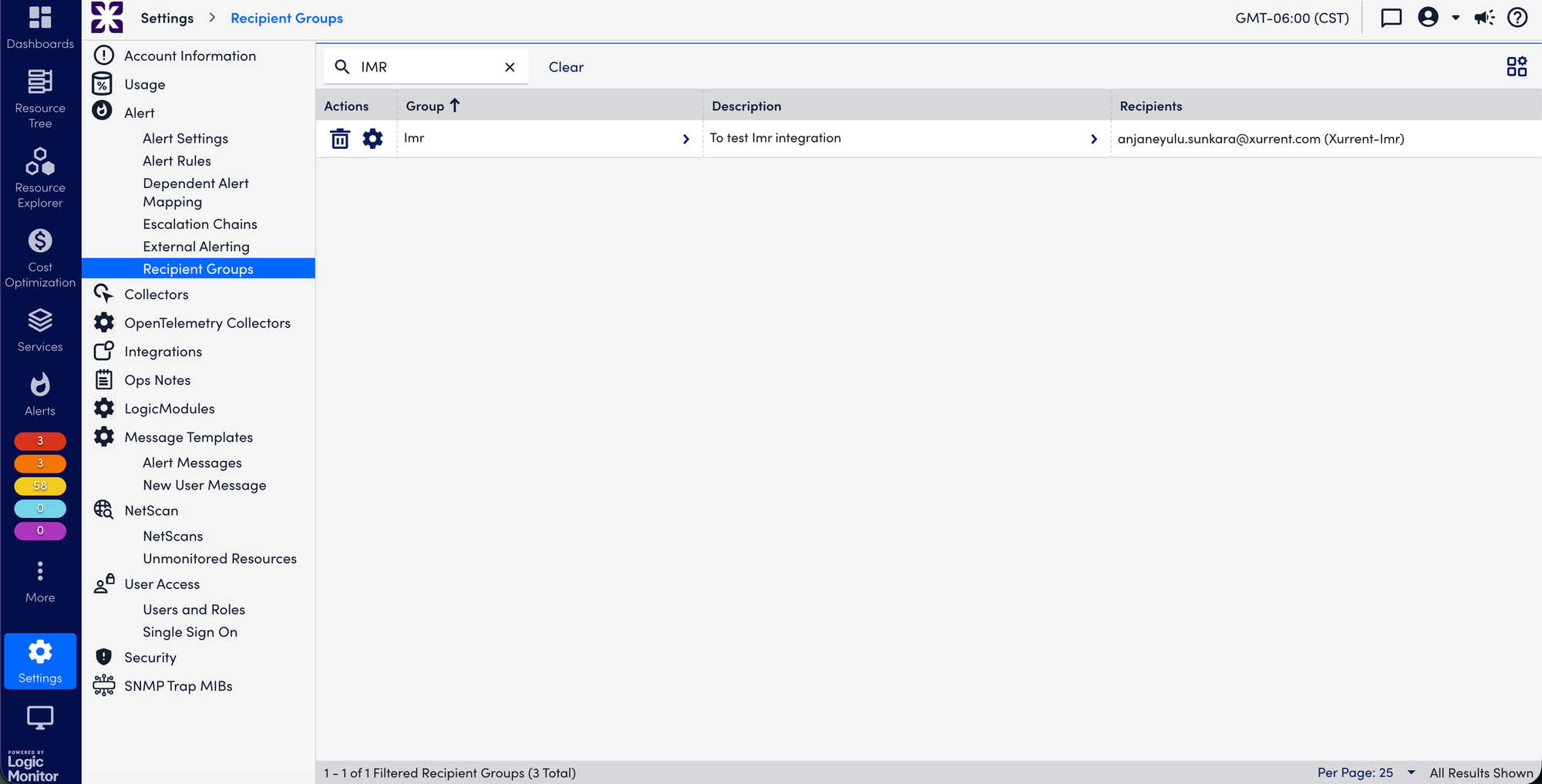Open the help question mark icon
The height and width of the screenshot is (784, 1542).
click(x=1517, y=18)
